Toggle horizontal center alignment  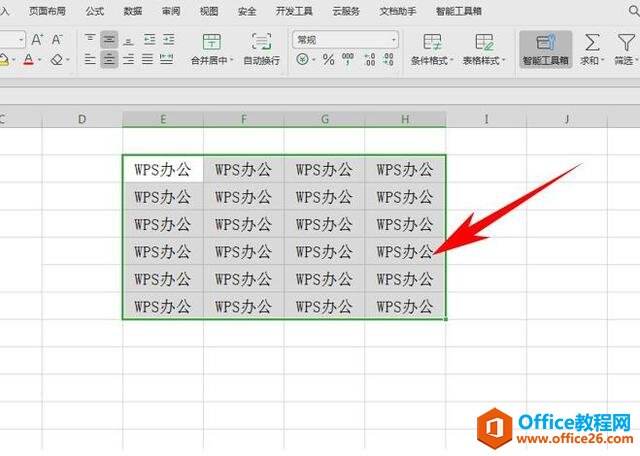109,60
